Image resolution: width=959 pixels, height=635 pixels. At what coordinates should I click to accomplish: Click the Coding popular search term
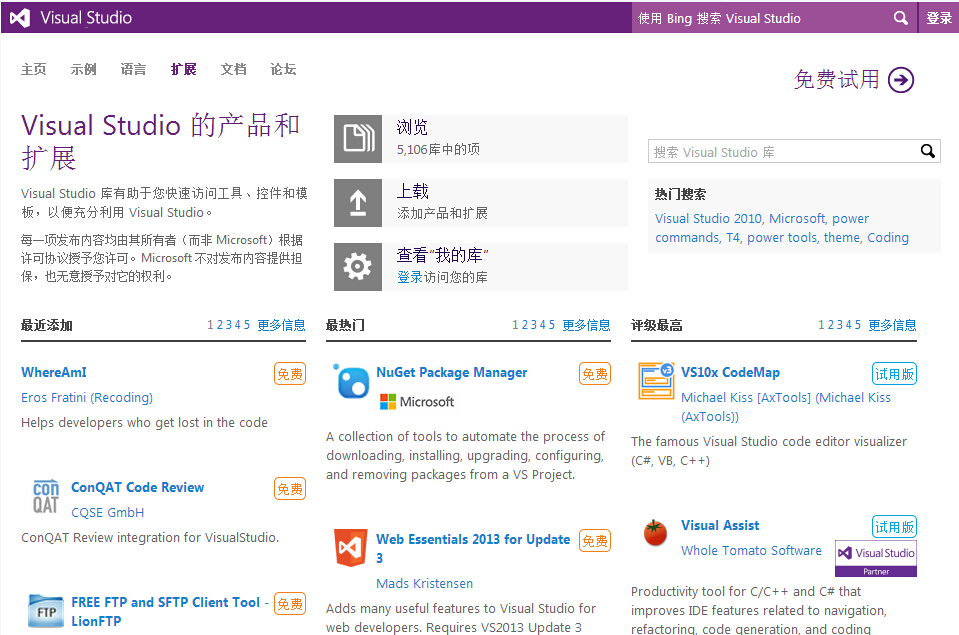(888, 237)
